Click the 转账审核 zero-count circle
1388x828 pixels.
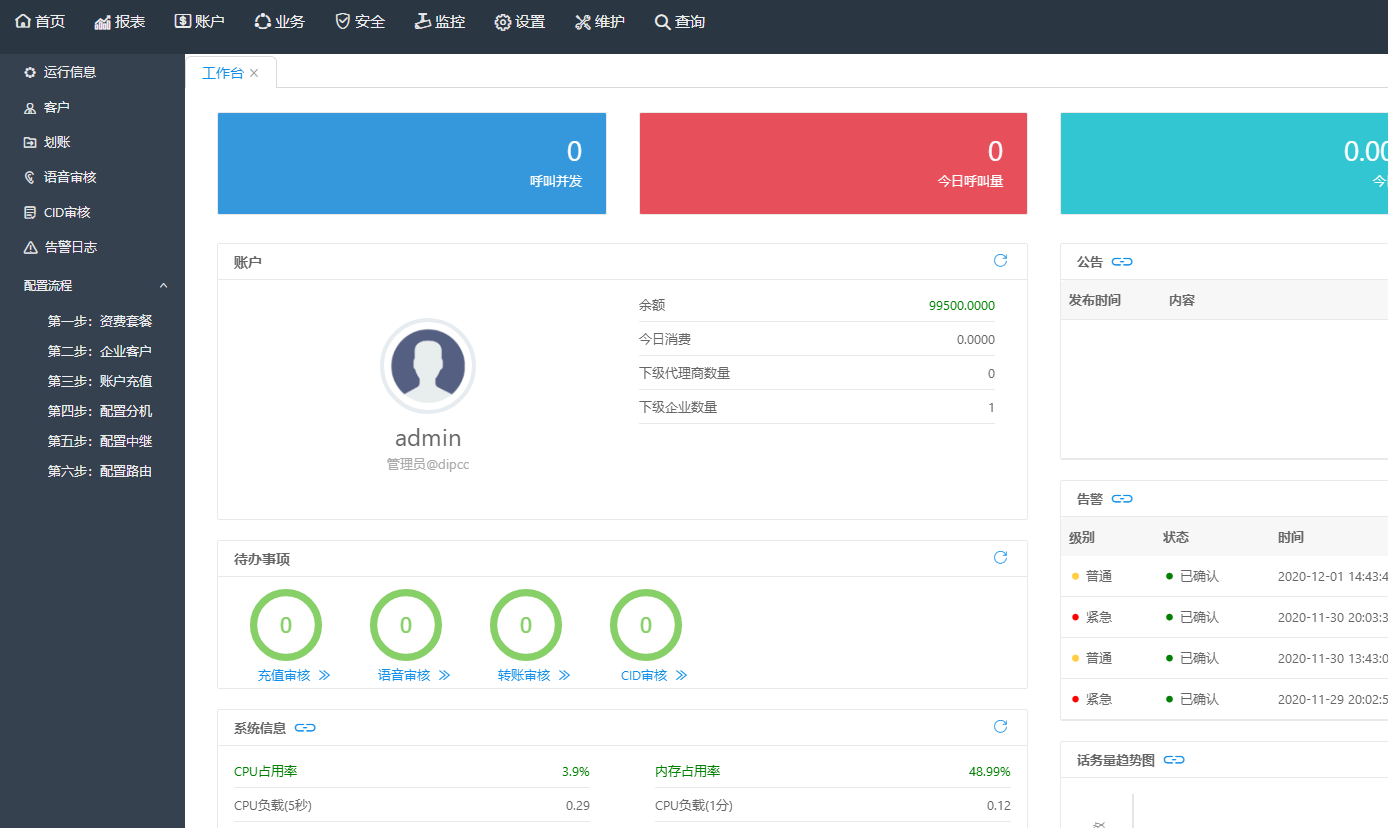526,625
